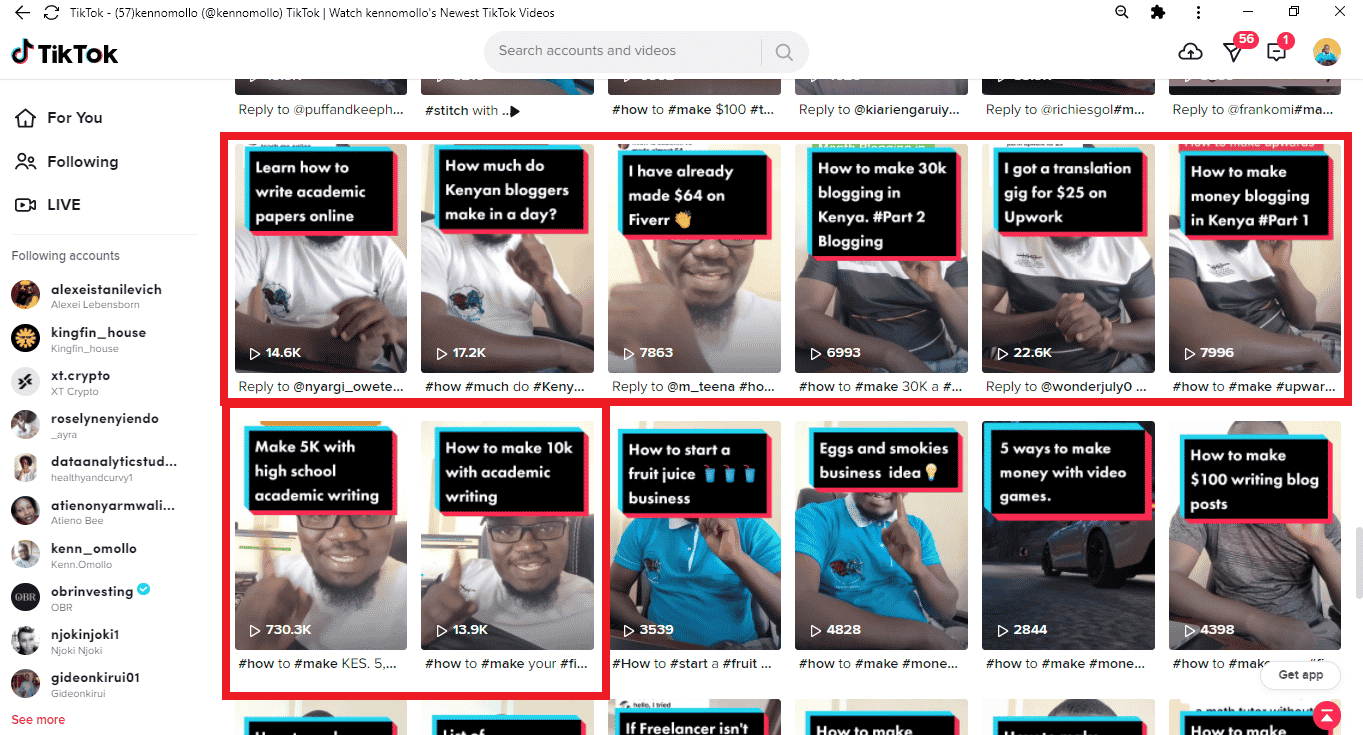This screenshot has width=1363, height=735.
Task: Open atienonyarmwali... account
Action: 95,511
